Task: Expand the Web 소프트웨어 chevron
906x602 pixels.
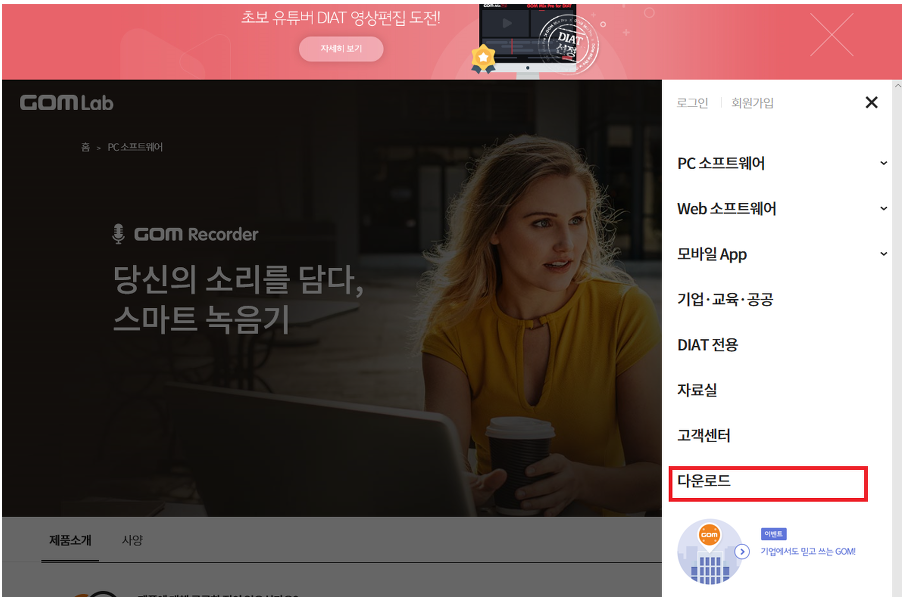Action: point(883,209)
